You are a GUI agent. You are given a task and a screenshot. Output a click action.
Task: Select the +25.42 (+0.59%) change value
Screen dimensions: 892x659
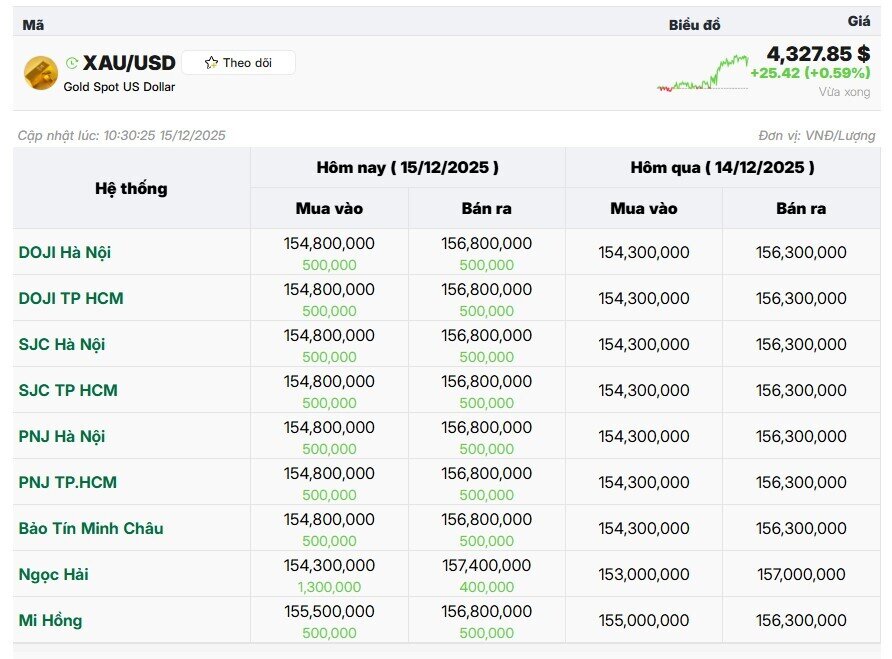click(810, 73)
